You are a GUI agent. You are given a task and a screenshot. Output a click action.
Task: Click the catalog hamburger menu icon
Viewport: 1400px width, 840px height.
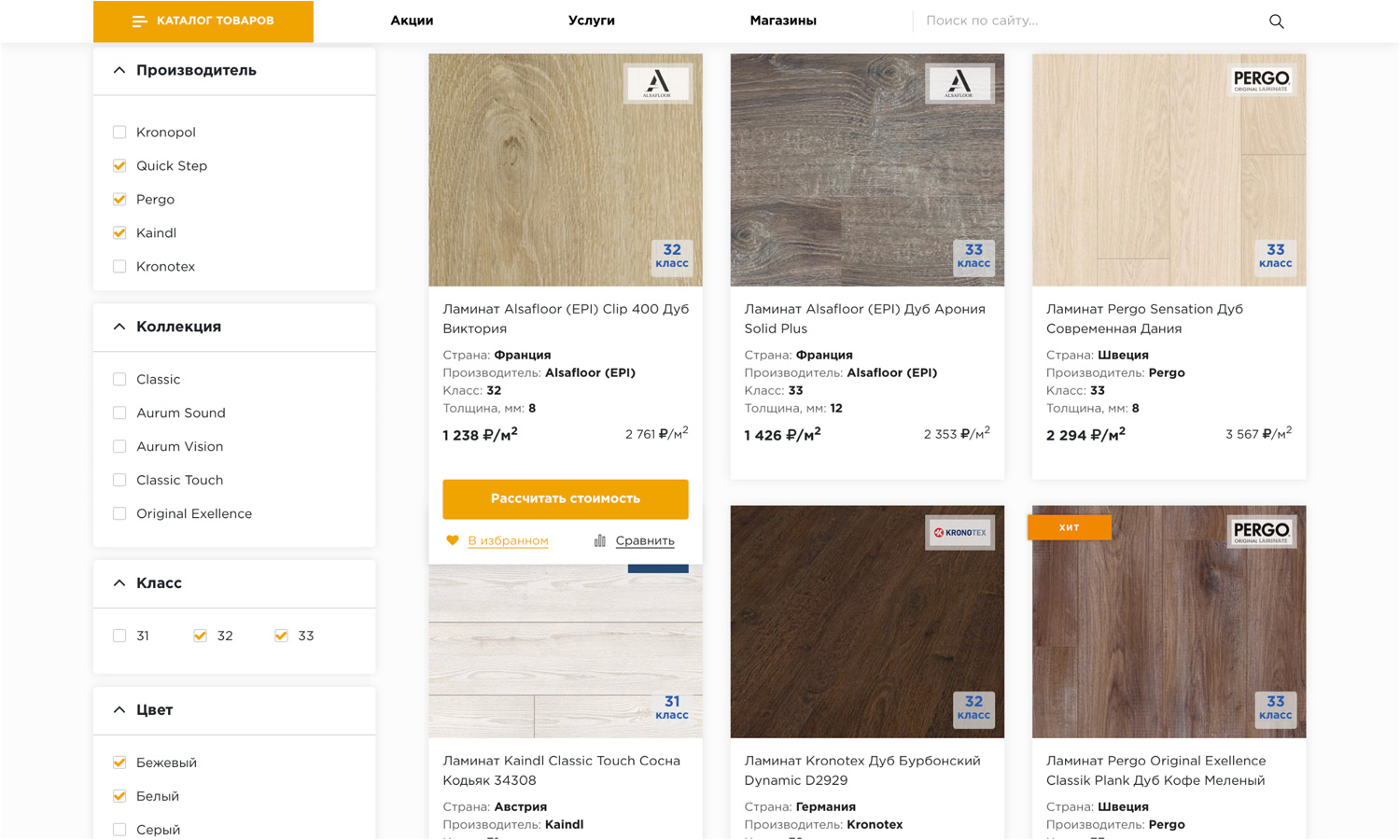tap(140, 21)
